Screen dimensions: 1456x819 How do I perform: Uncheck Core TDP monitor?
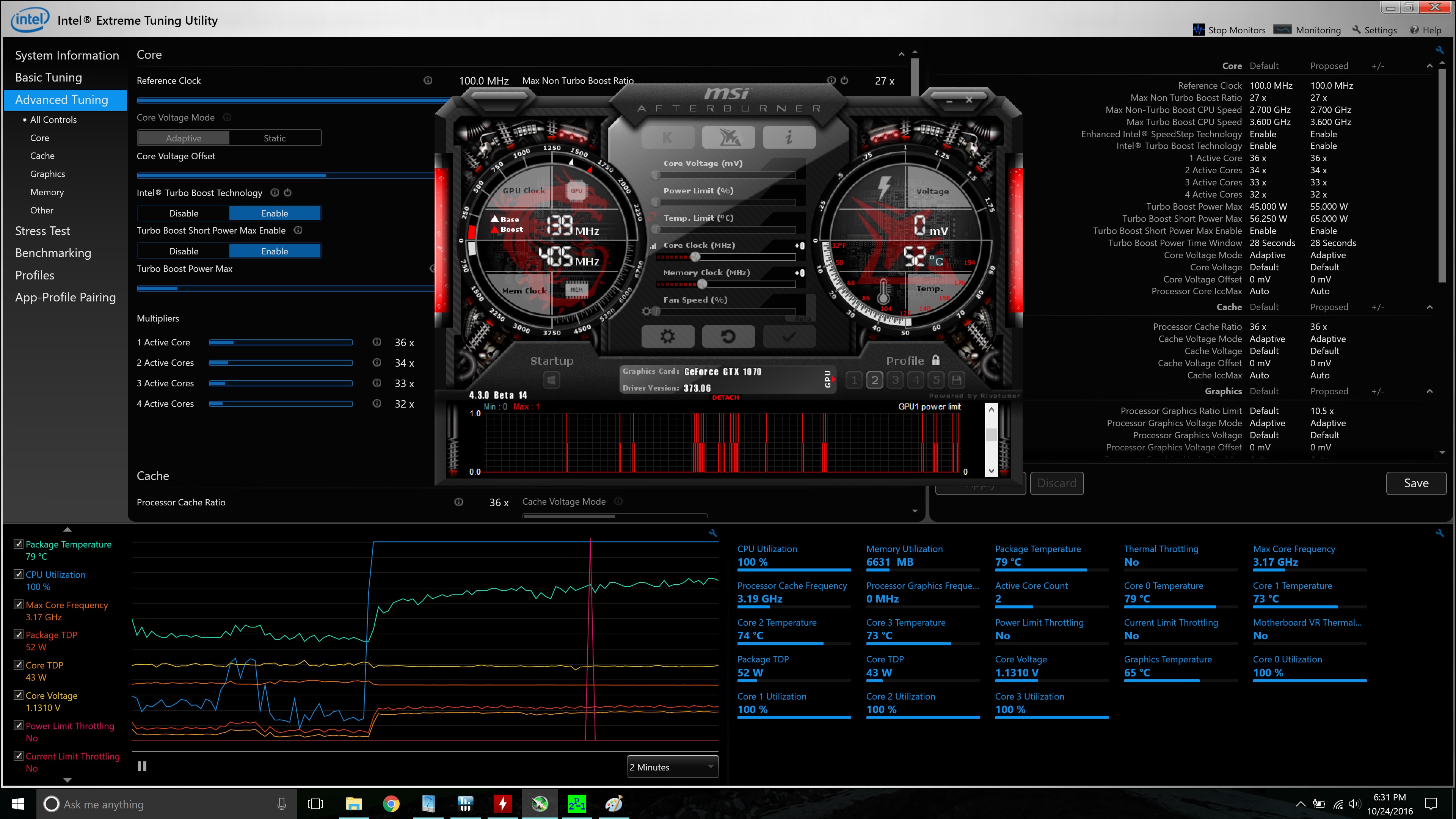coord(19,665)
